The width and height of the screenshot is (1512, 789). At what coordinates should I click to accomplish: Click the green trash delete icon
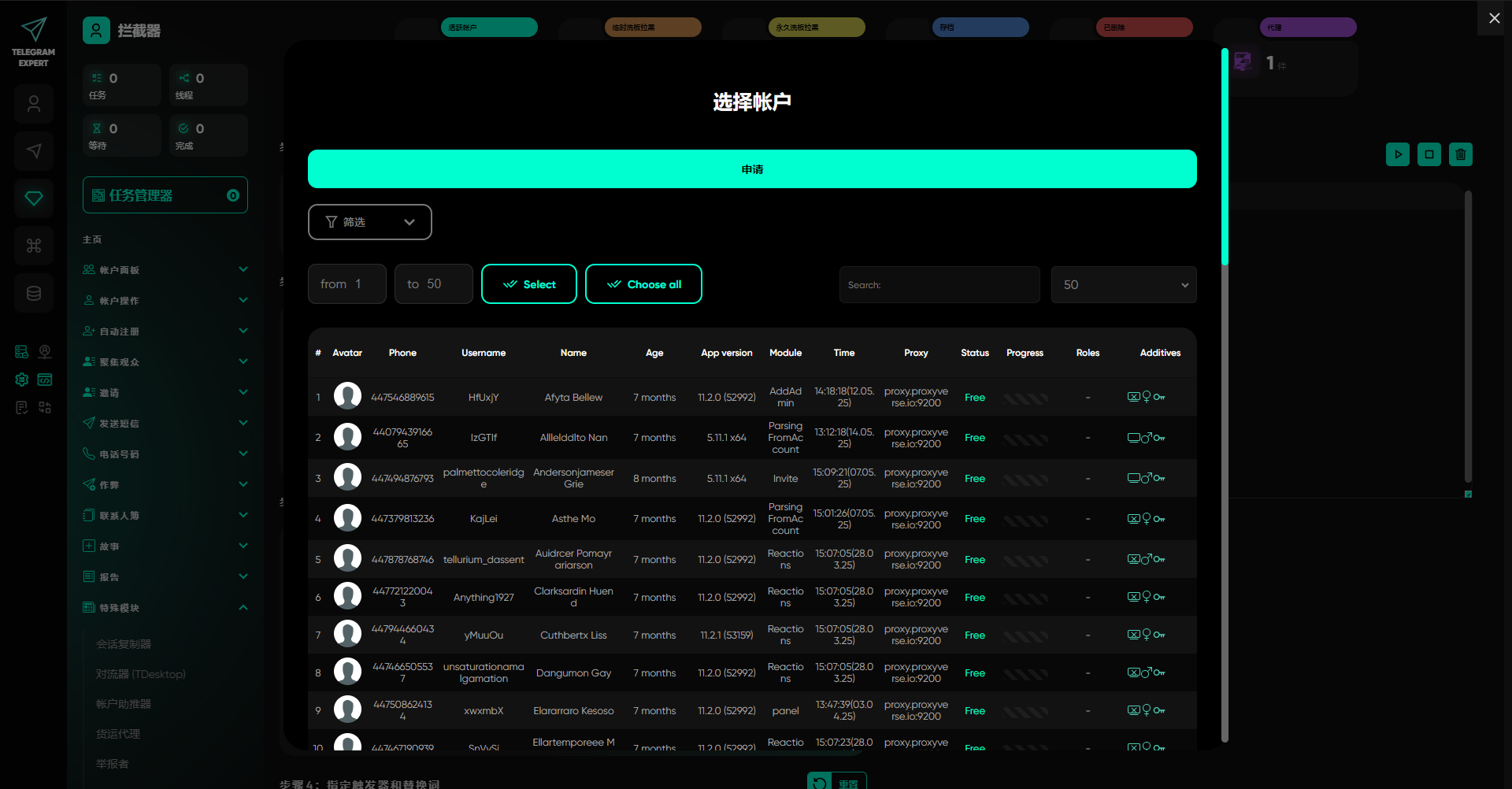(1460, 154)
